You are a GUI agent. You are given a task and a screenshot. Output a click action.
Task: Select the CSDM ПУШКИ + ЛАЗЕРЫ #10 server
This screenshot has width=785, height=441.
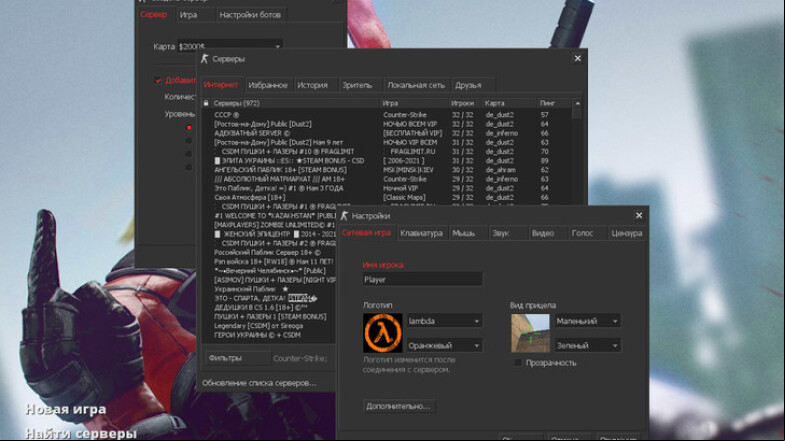(x=386, y=151)
